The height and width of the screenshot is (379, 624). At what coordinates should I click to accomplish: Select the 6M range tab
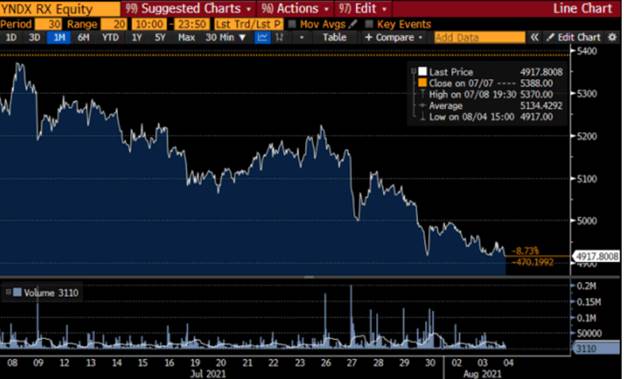[x=84, y=37]
